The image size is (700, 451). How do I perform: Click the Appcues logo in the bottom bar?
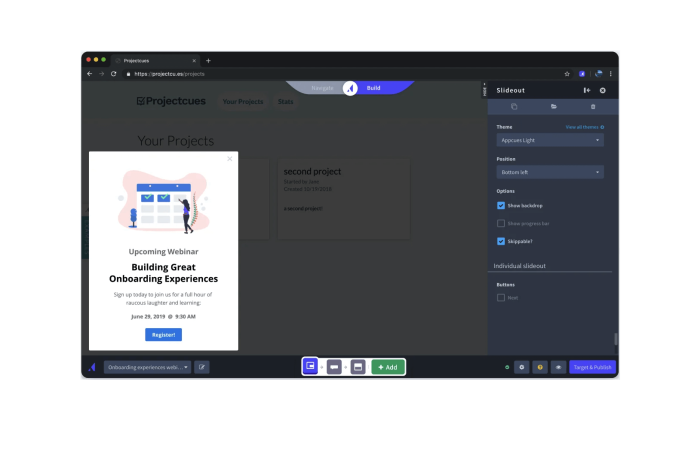click(92, 367)
